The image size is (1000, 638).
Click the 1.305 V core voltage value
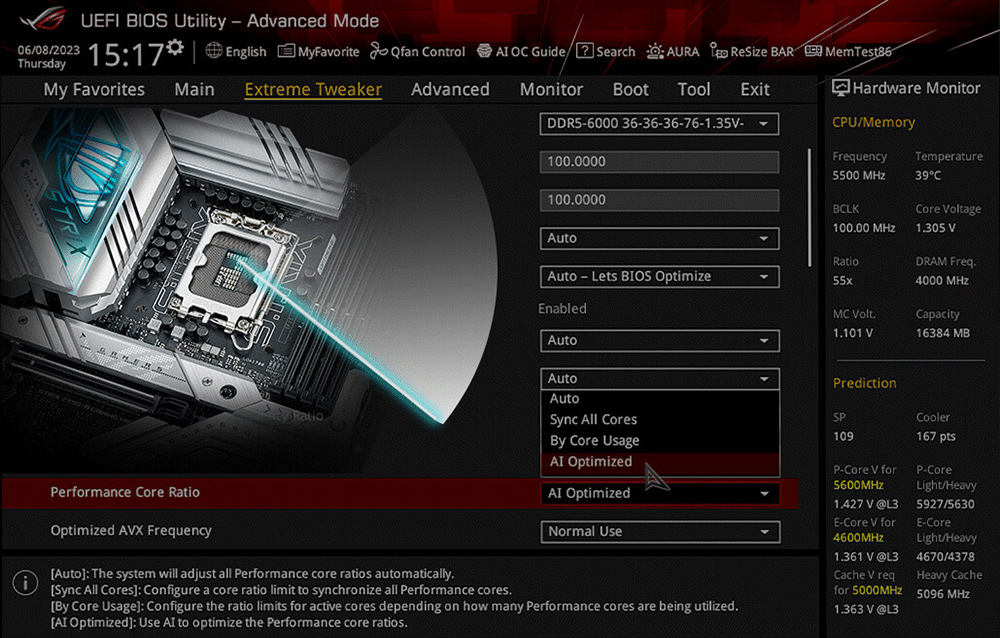tap(936, 228)
